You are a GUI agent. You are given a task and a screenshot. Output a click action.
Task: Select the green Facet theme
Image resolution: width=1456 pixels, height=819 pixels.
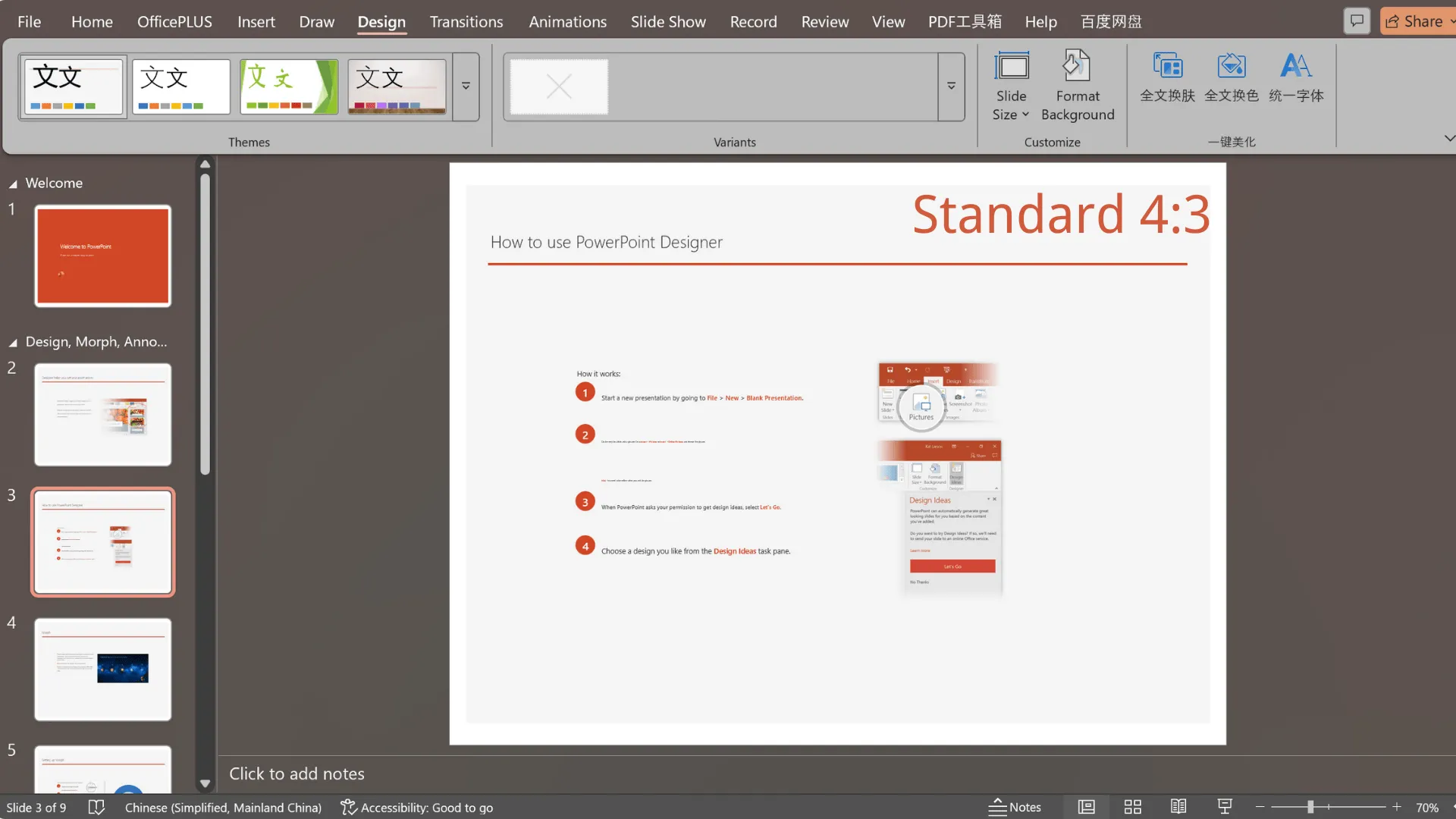click(x=289, y=86)
